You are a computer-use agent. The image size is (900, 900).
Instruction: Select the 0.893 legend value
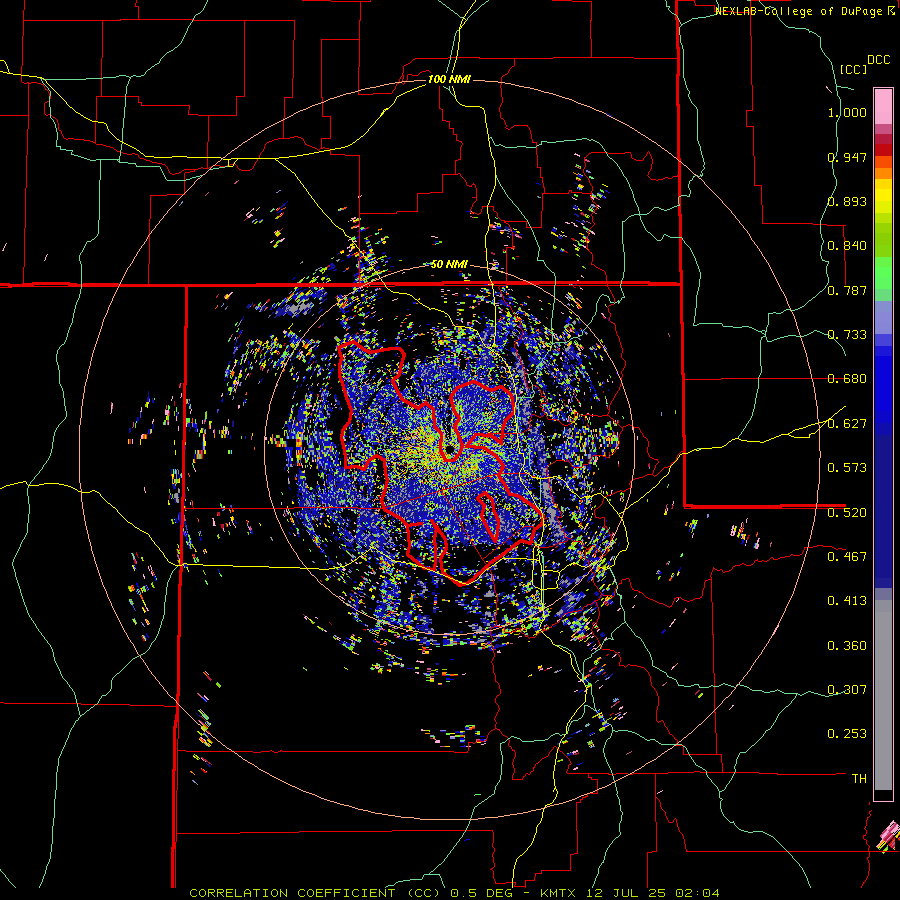847,201
